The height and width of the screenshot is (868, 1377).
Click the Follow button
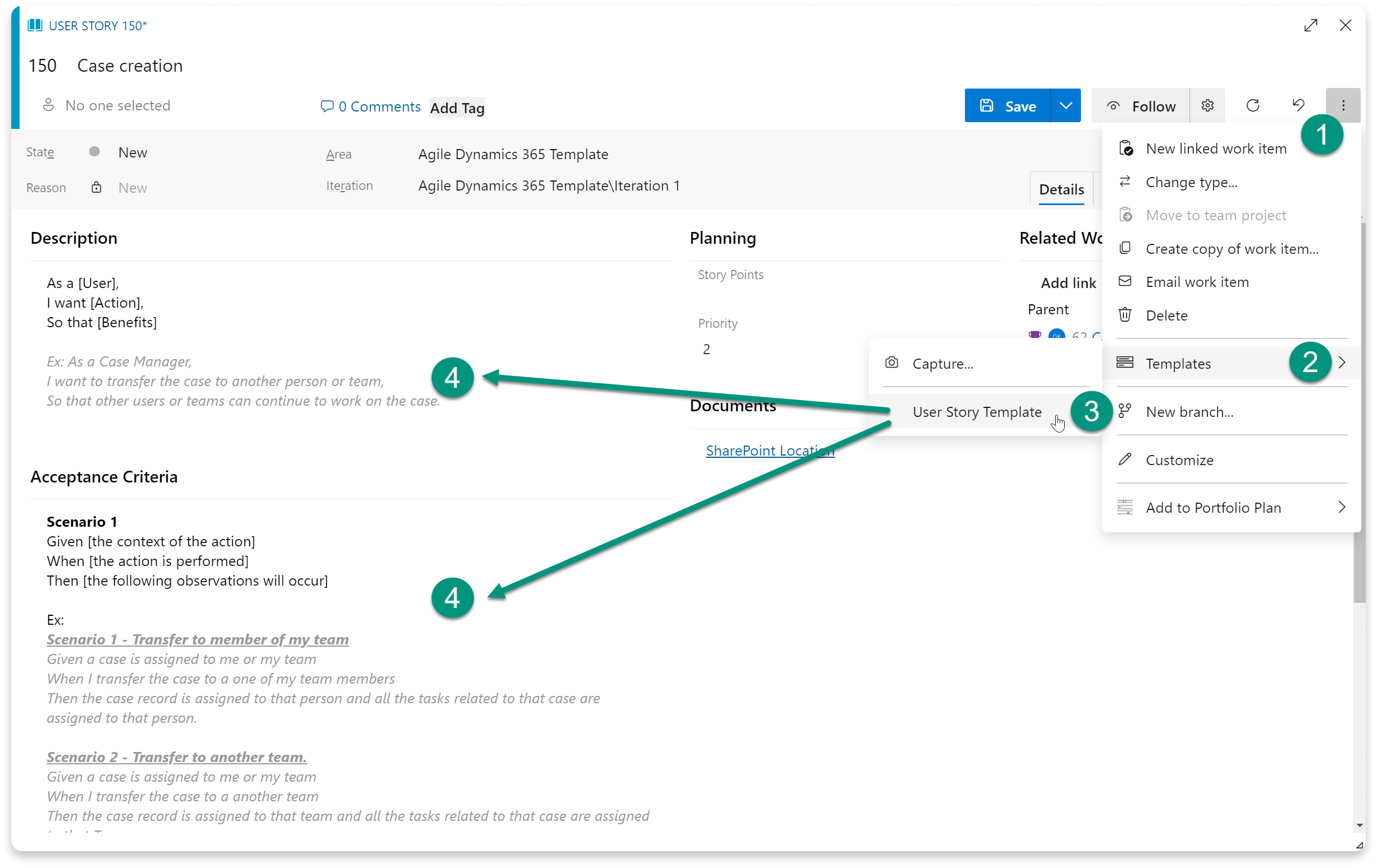[x=1140, y=106]
